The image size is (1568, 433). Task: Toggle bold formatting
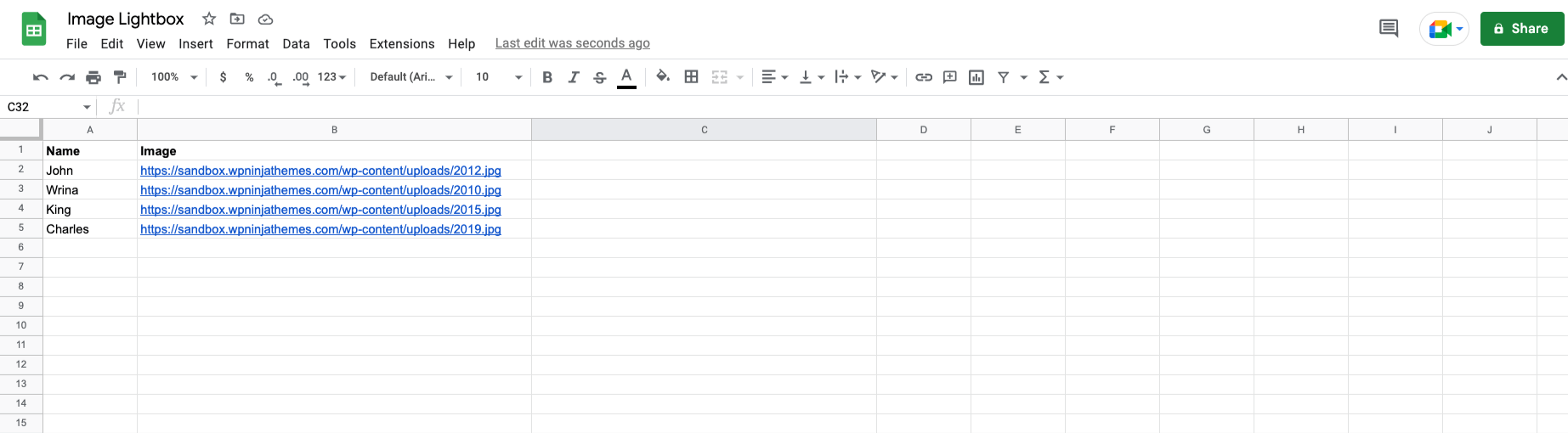coord(547,77)
